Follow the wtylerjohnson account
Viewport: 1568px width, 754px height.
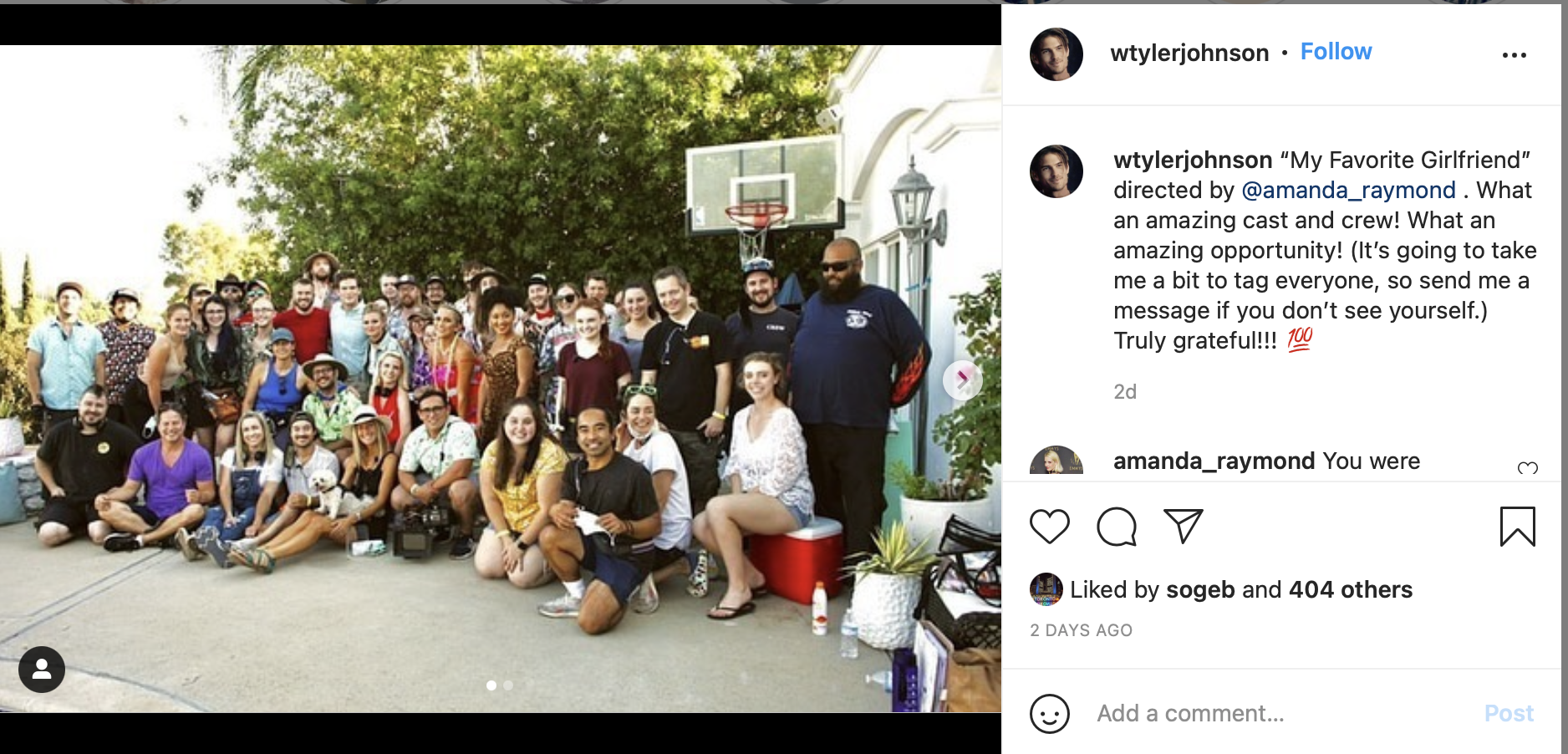click(x=1336, y=52)
